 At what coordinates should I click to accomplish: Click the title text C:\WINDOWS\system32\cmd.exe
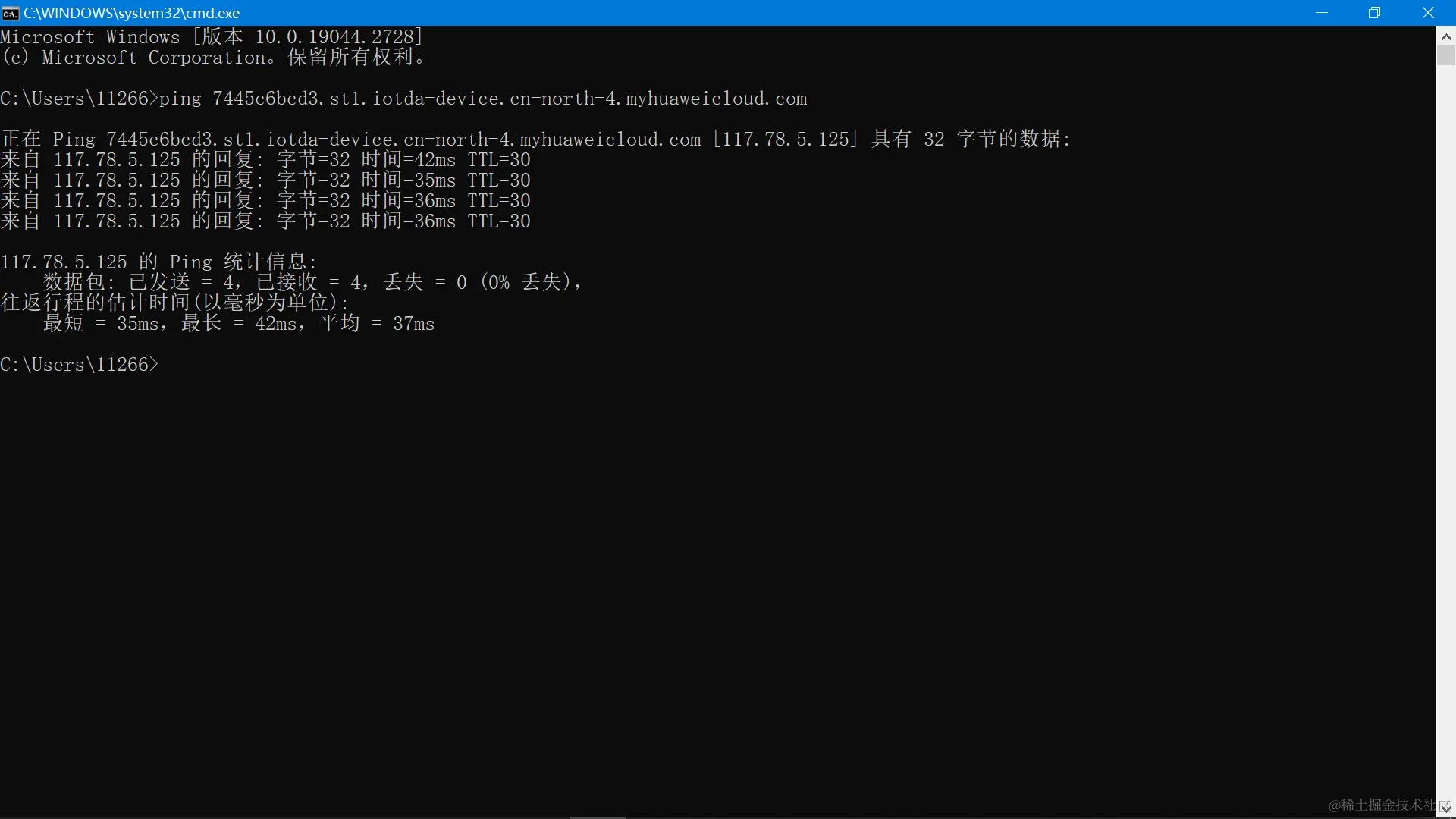pos(132,13)
